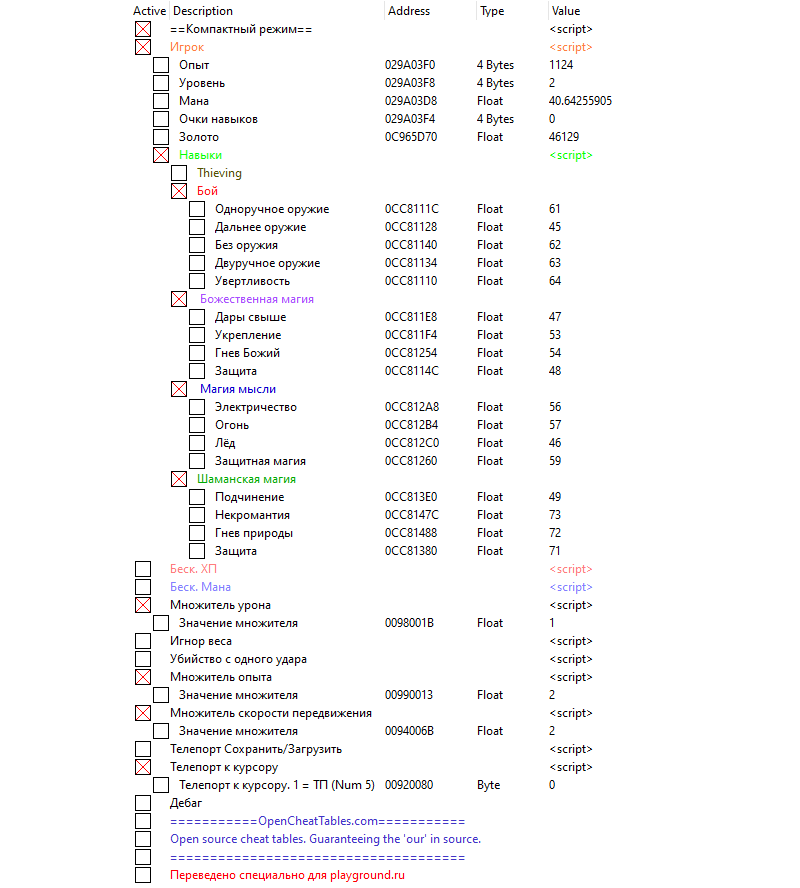The height and width of the screenshot is (888, 800).
Task: Select the Переведено специально для playground.ru line
Action: (288, 875)
